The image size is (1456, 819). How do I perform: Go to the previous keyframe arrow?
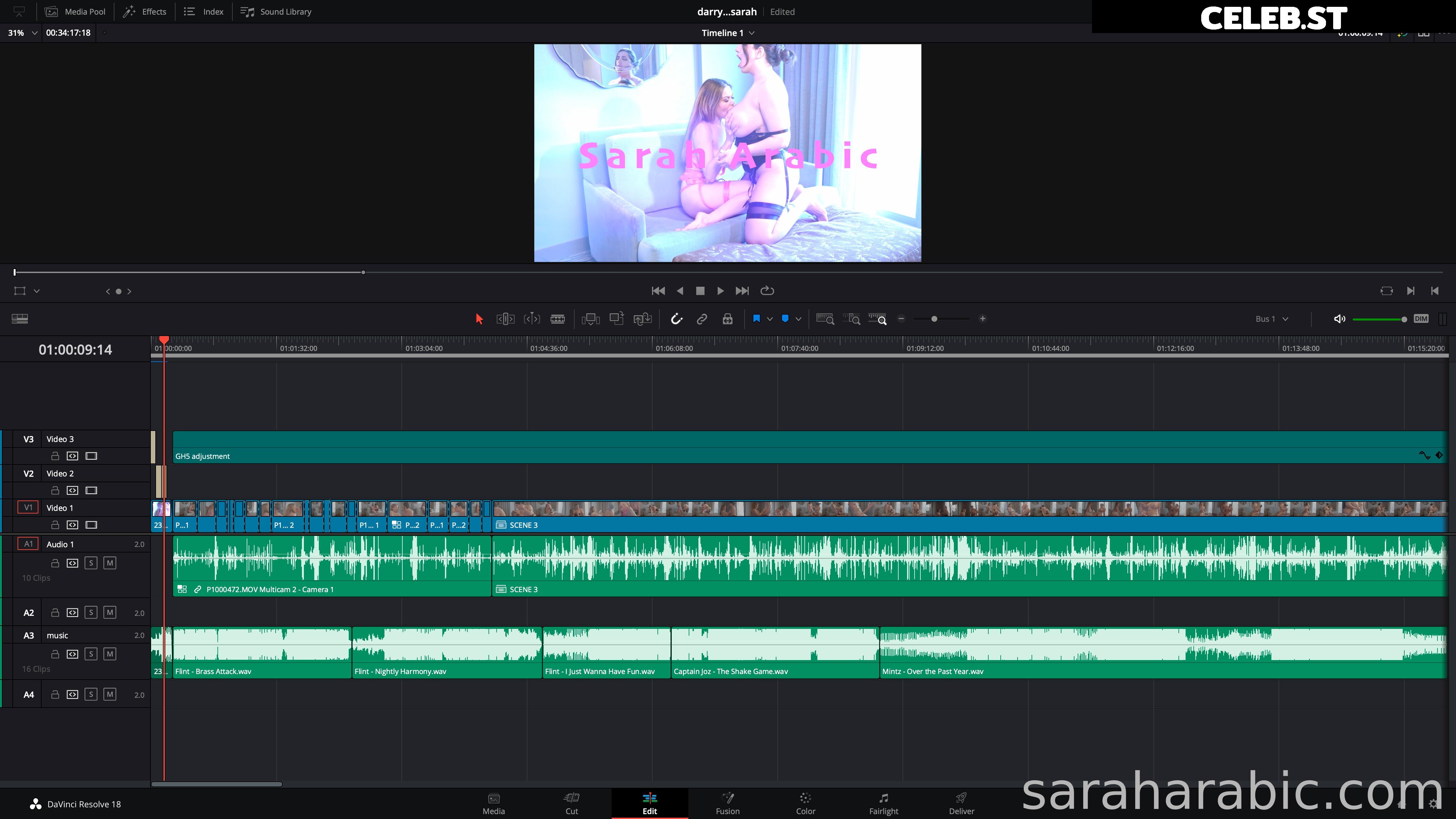coord(107,292)
